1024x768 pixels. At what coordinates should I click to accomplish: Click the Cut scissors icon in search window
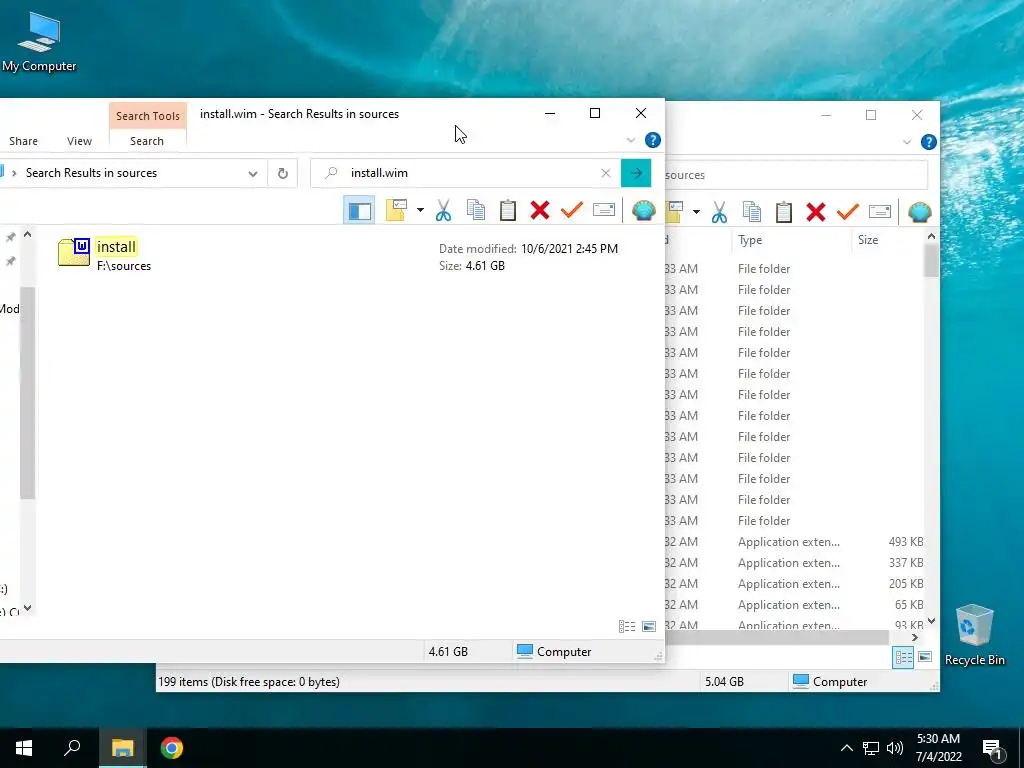(443, 210)
